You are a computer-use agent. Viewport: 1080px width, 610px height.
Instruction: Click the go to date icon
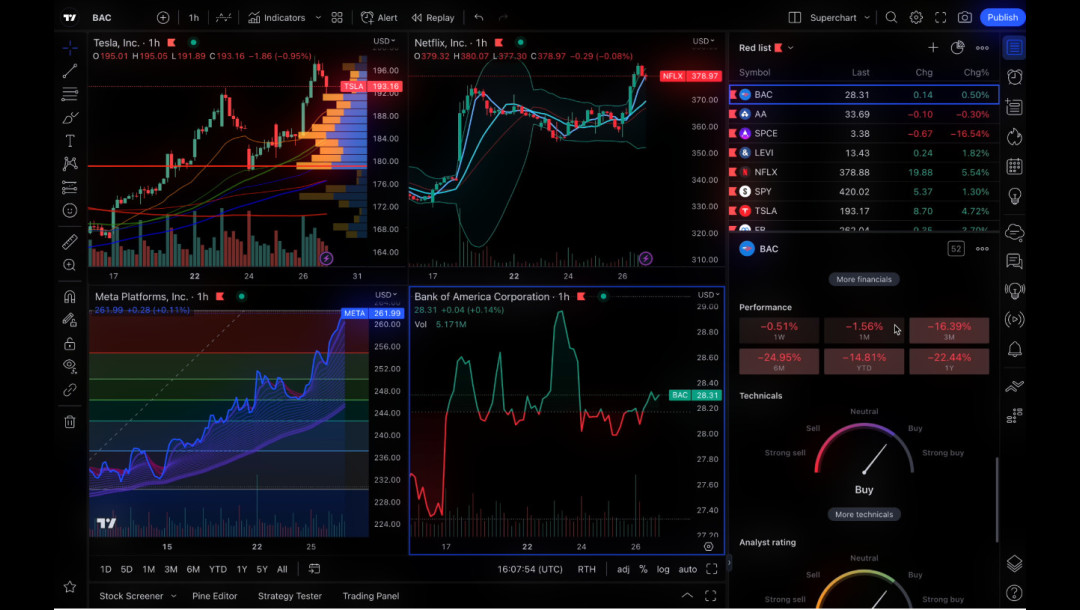[x=314, y=569]
